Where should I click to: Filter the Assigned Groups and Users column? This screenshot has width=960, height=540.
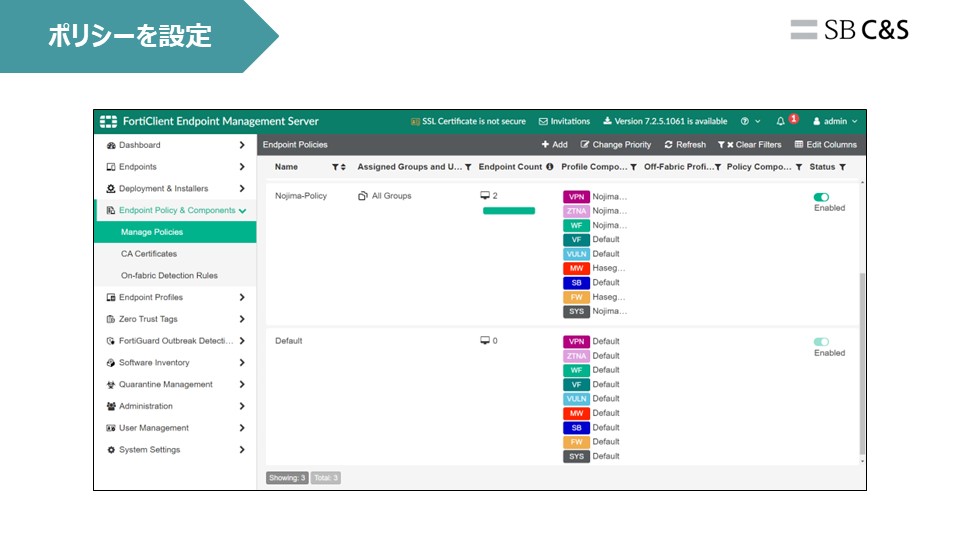(x=468, y=167)
